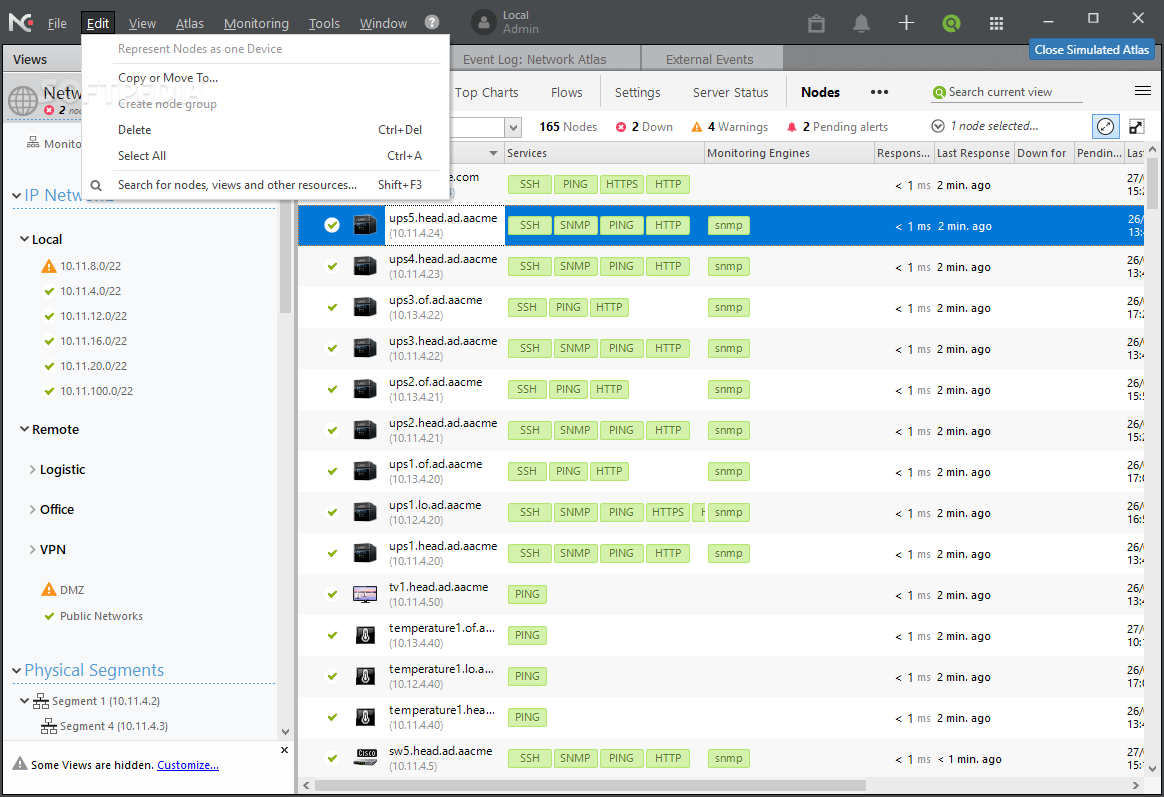This screenshot has height=797, width=1164.
Task: Collapse the Physical Segments section
Action: point(16,671)
